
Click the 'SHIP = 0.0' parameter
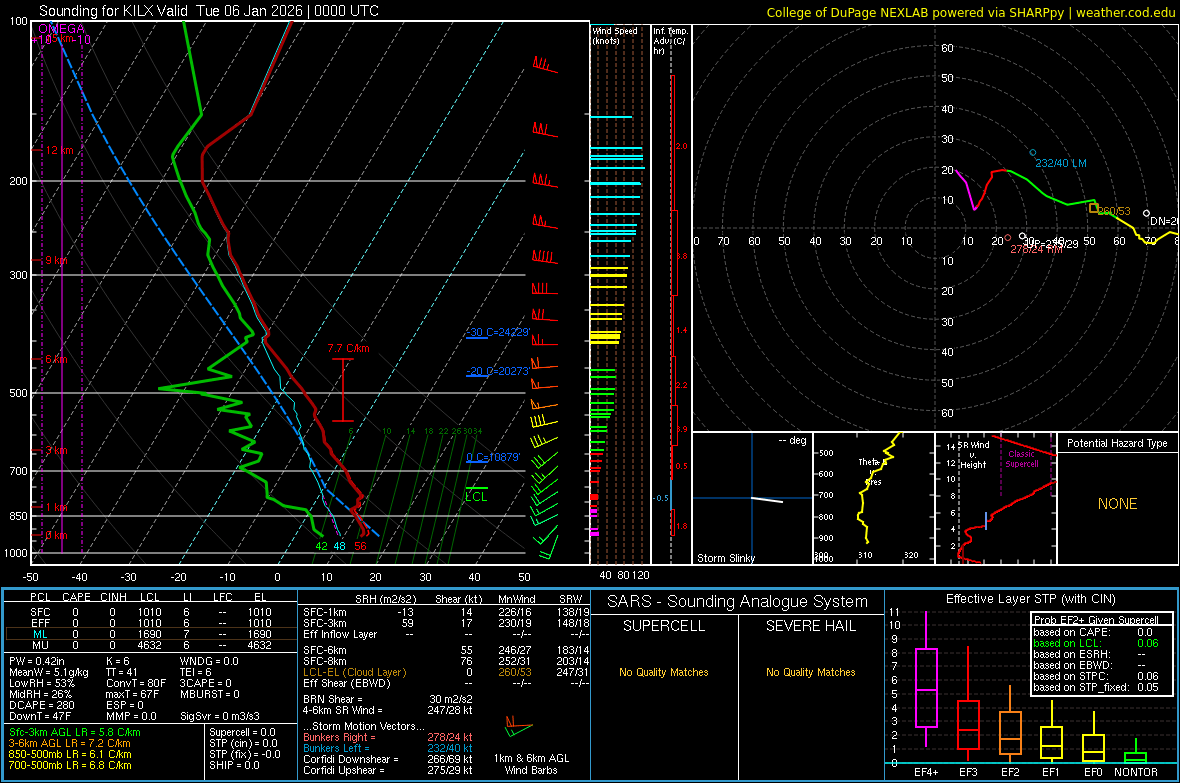tap(234, 765)
